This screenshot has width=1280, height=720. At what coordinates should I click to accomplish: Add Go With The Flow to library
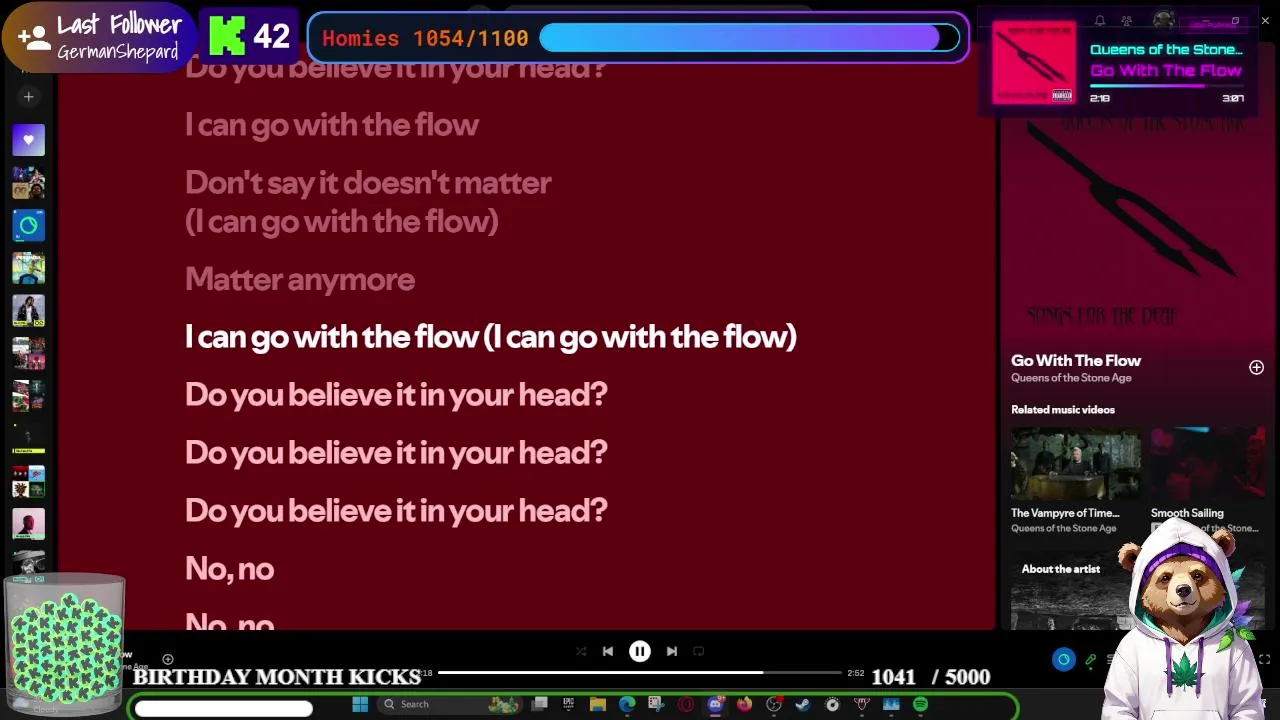pos(1256,368)
